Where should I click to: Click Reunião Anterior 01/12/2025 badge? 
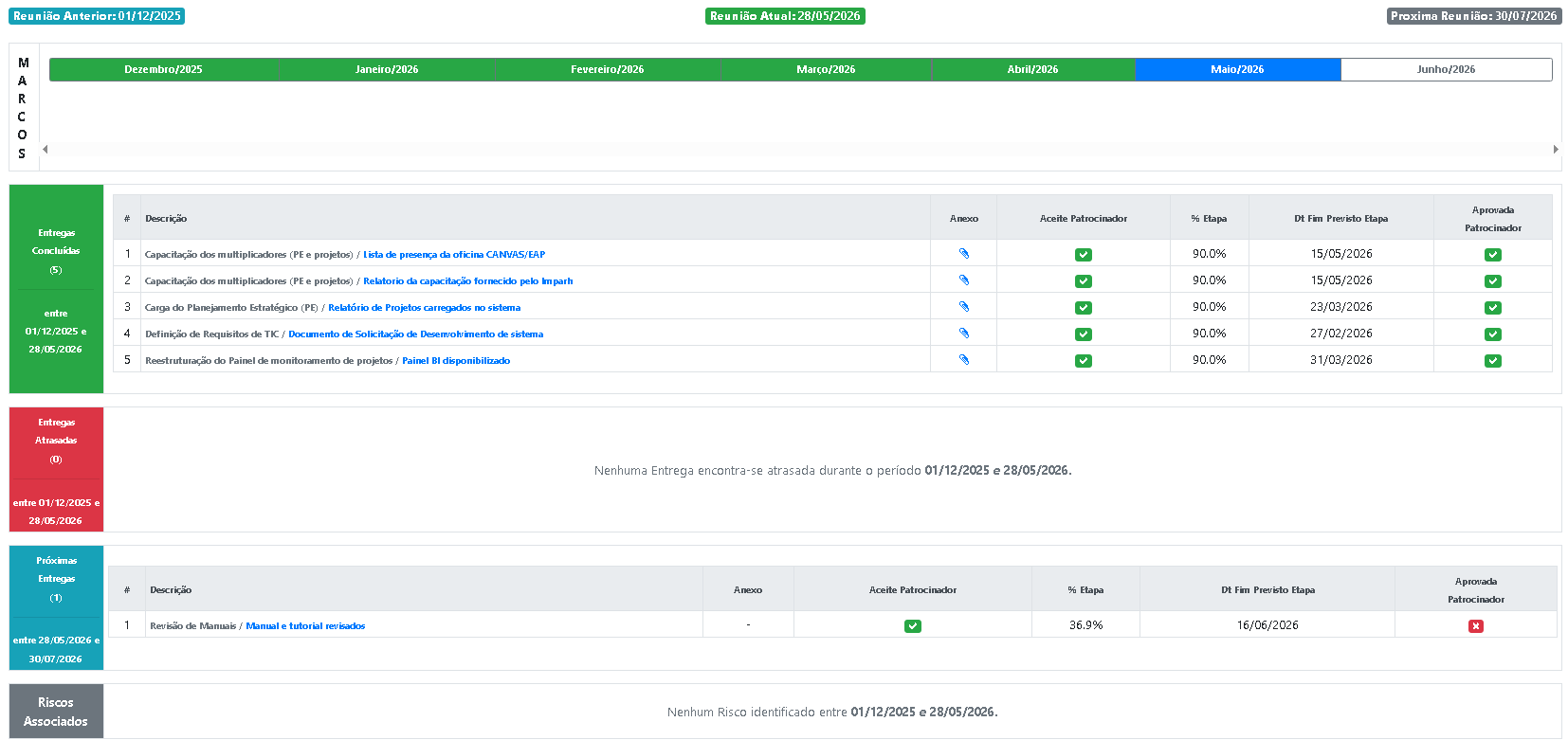coord(97,16)
